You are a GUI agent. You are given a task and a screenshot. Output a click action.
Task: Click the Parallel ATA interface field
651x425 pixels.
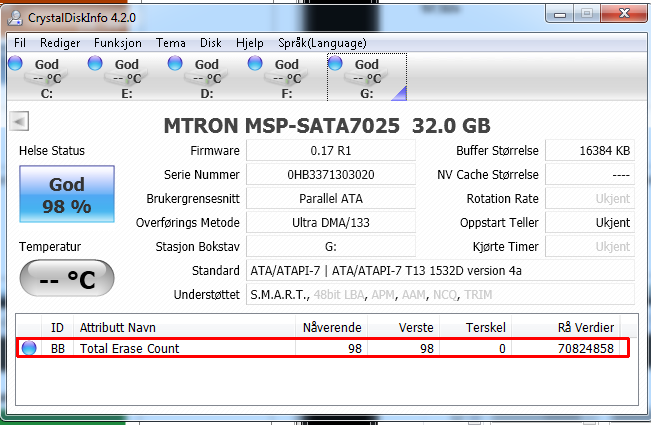pos(331,198)
